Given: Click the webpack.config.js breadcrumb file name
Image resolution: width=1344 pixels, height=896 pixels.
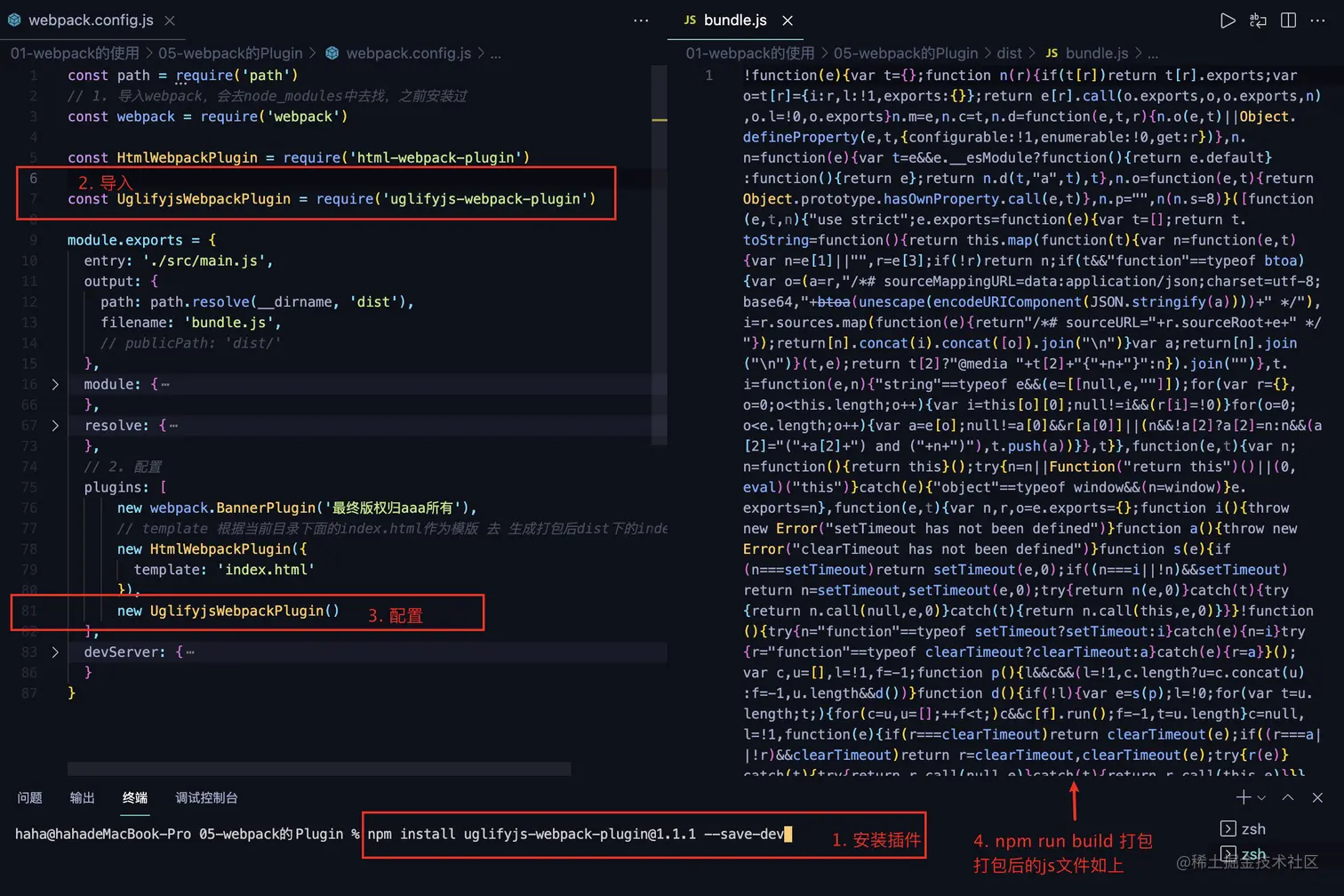Looking at the screenshot, I should coord(409,53).
